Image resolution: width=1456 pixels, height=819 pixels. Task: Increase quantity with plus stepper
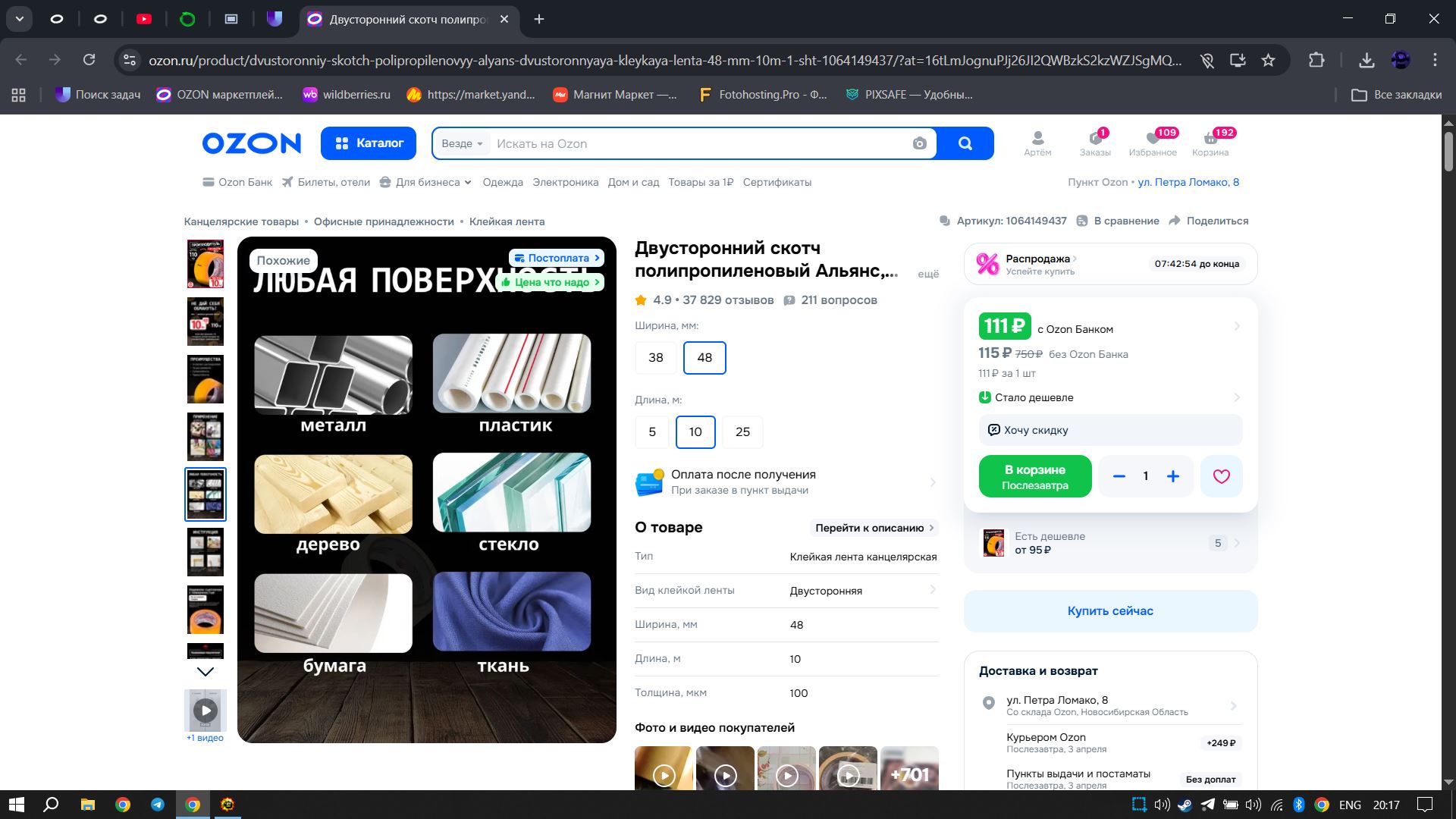[1172, 476]
